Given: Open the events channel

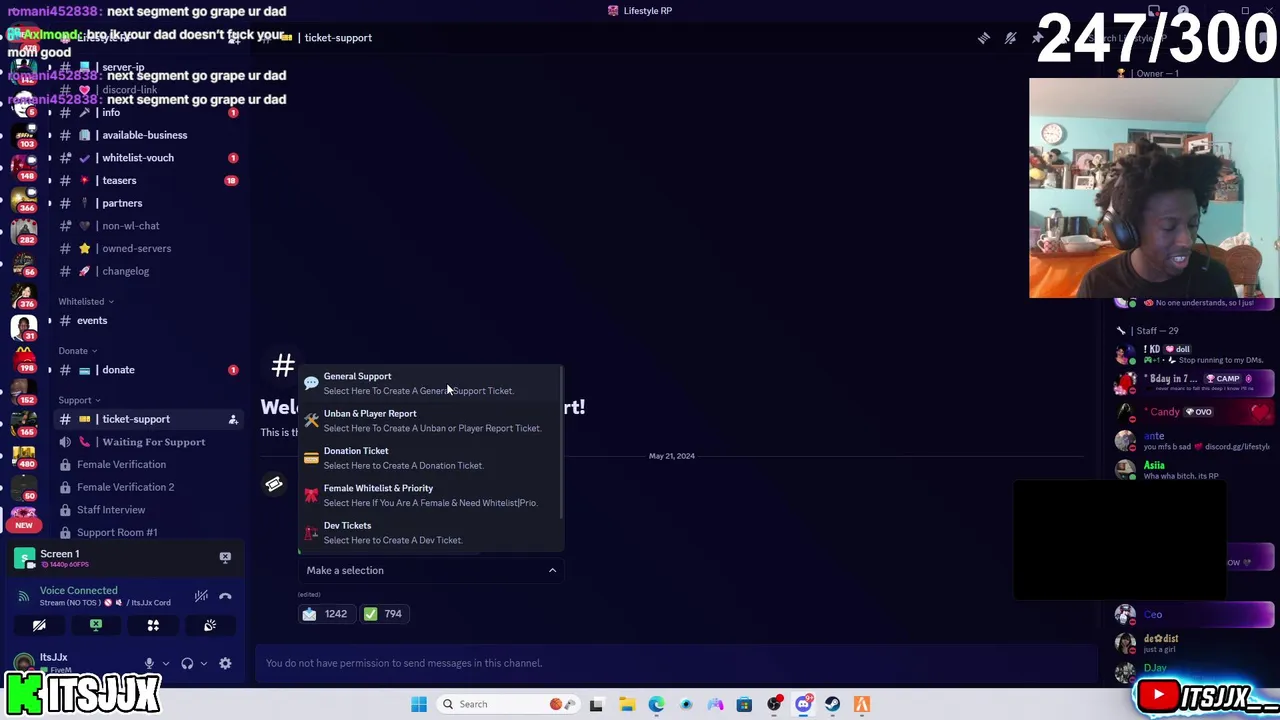Looking at the screenshot, I should [147, 321].
